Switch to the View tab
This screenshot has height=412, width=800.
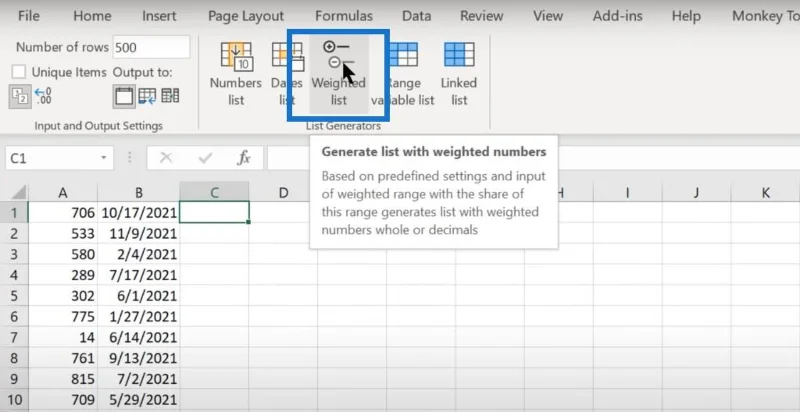pyautogui.click(x=547, y=16)
